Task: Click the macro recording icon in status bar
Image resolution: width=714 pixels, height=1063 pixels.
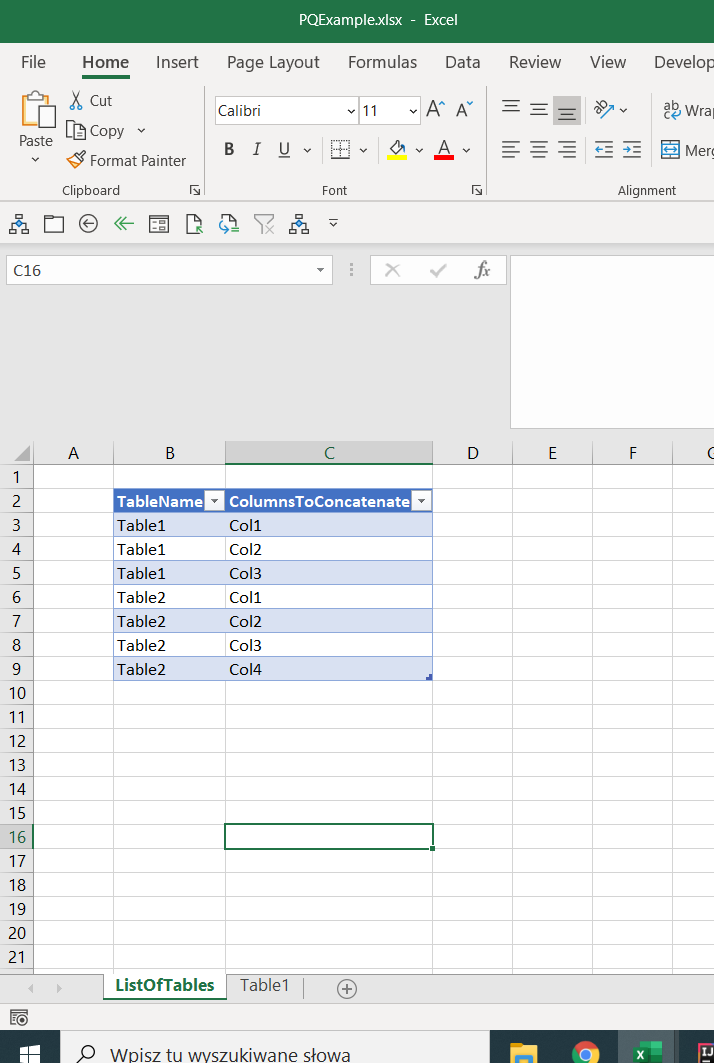Action: pyautogui.click(x=19, y=1018)
